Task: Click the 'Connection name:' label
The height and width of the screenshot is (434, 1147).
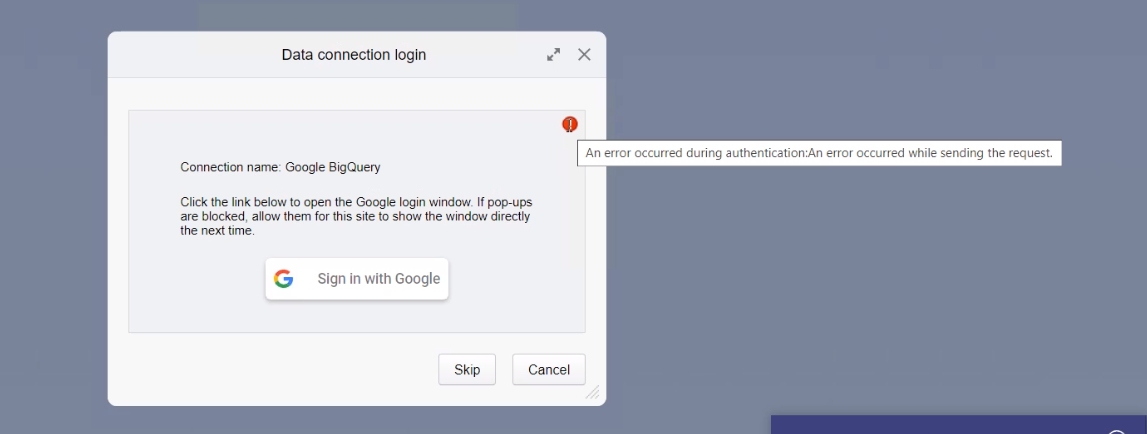Action: (230, 167)
